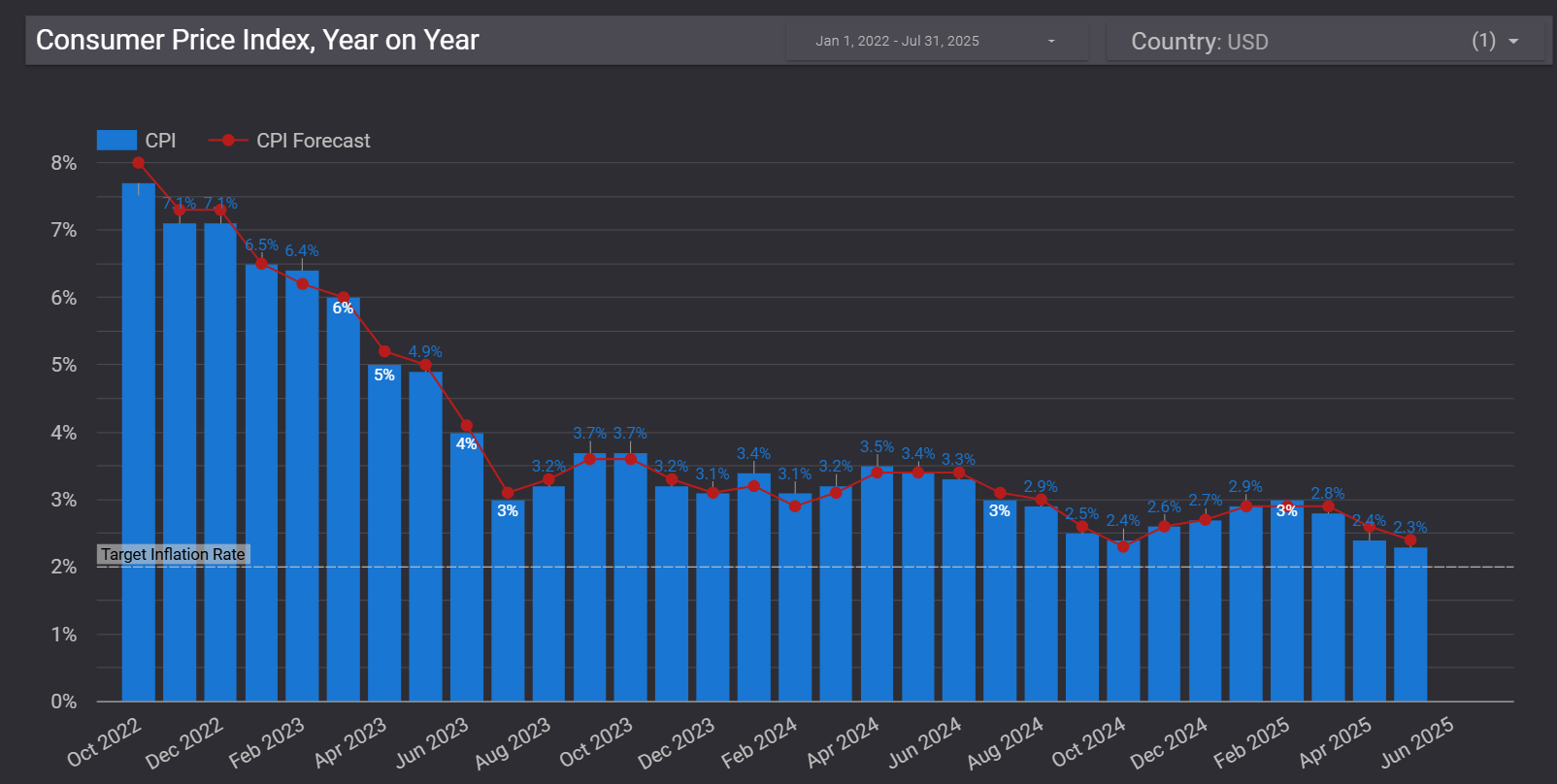Click the forecast point above the 2.4% bar
Image resolution: width=1557 pixels, height=784 pixels.
pyautogui.click(x=1370, y=528)
